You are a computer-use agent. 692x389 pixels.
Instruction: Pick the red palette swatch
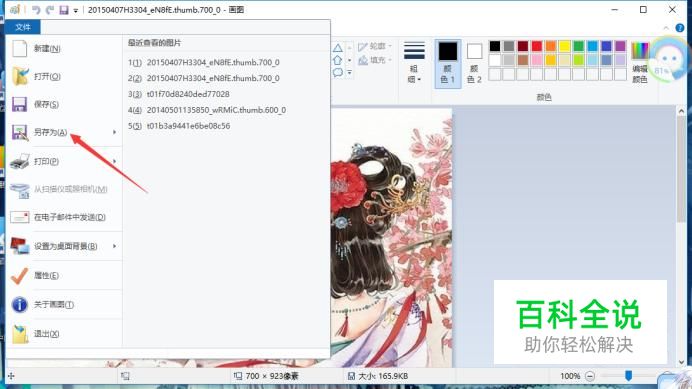click(x=537, y=46)
